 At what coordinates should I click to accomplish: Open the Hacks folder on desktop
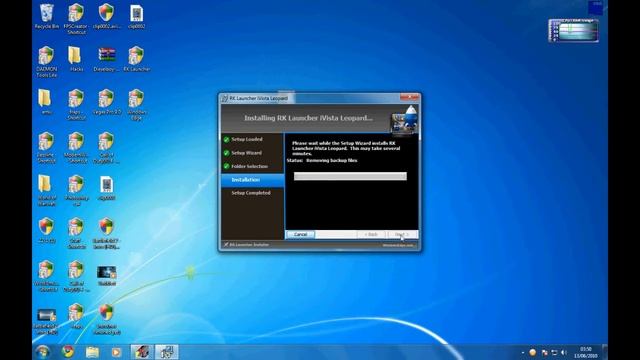coord(76,59)
